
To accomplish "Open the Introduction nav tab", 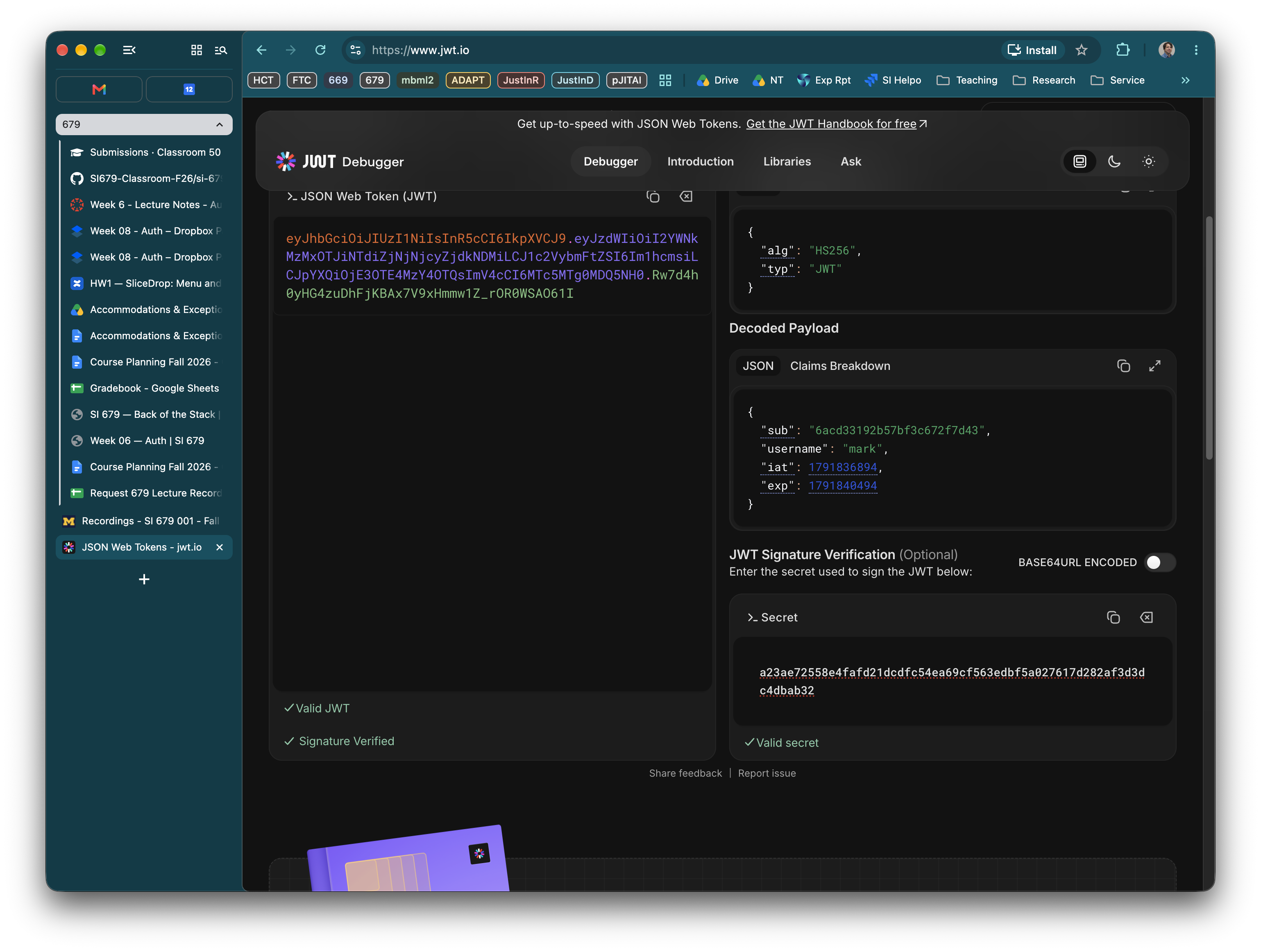I will coord(700,161).
